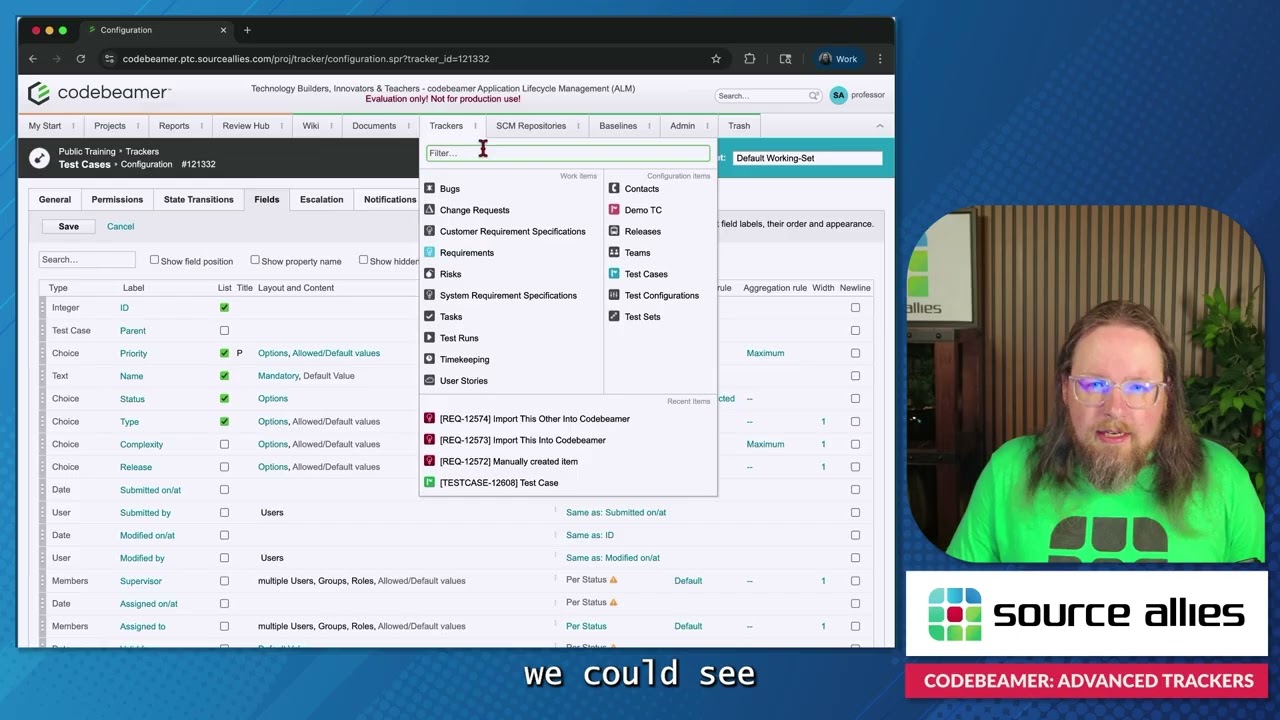Viewport: 1280px width, 720px height.
Task: Click the fields Search box
Action: (x=87, y=260)
